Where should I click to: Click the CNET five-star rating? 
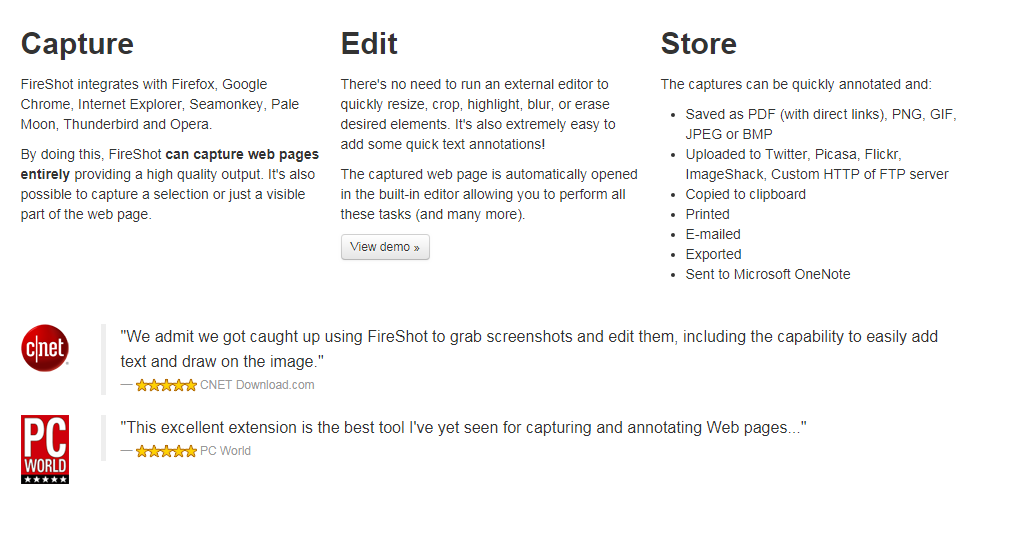click(x=166, y=385)
